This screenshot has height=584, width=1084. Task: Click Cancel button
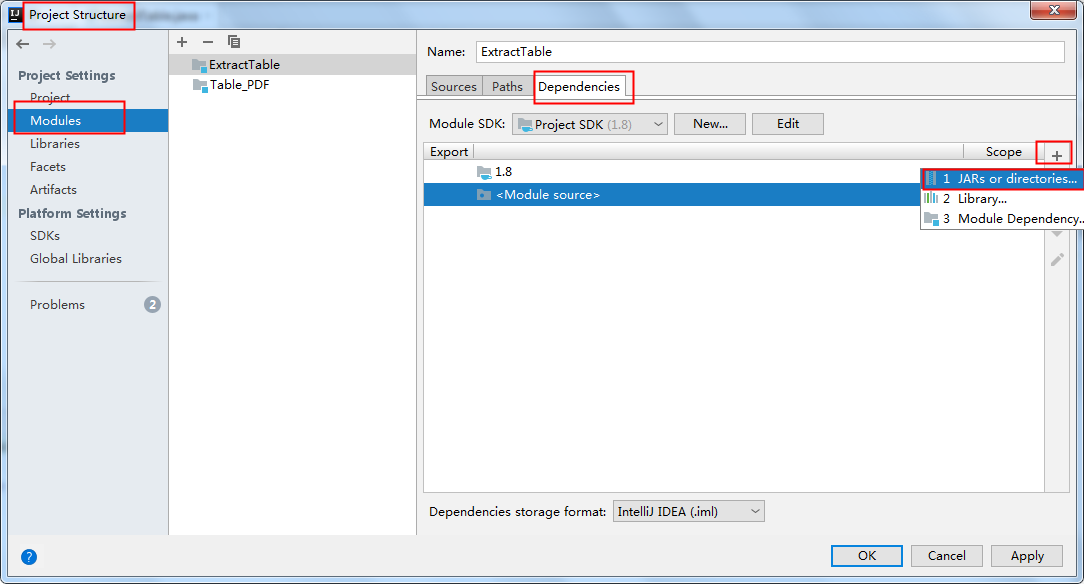click(x=946, y=556)
